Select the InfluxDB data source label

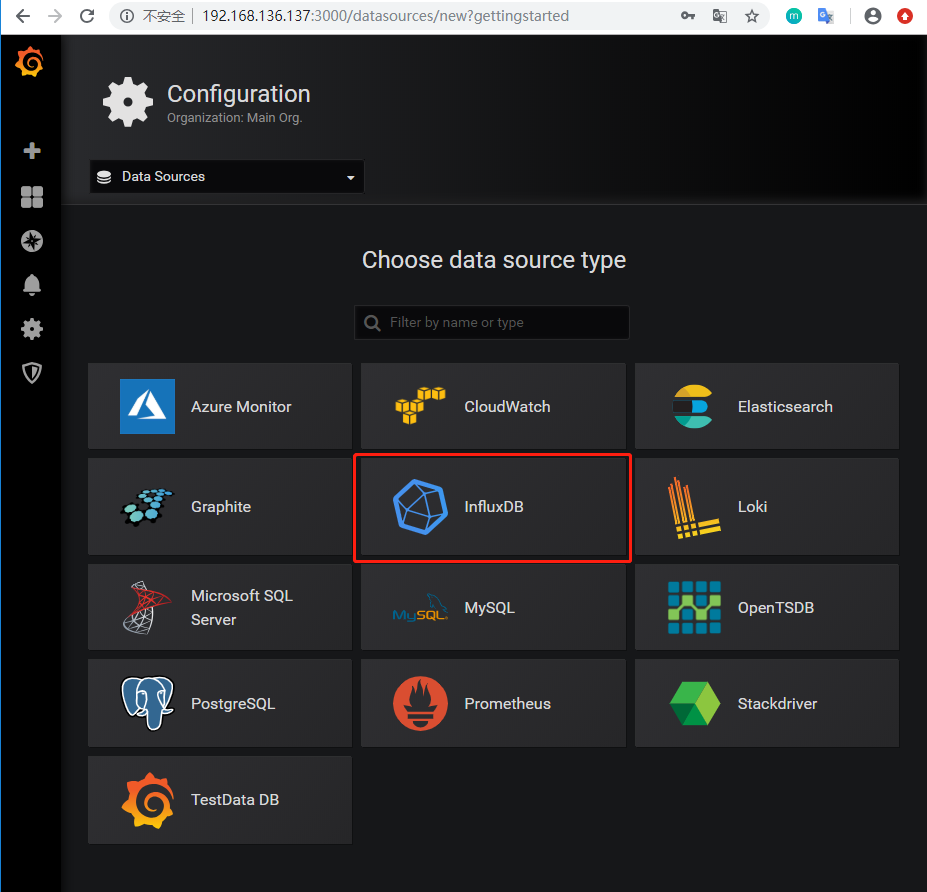494,507
